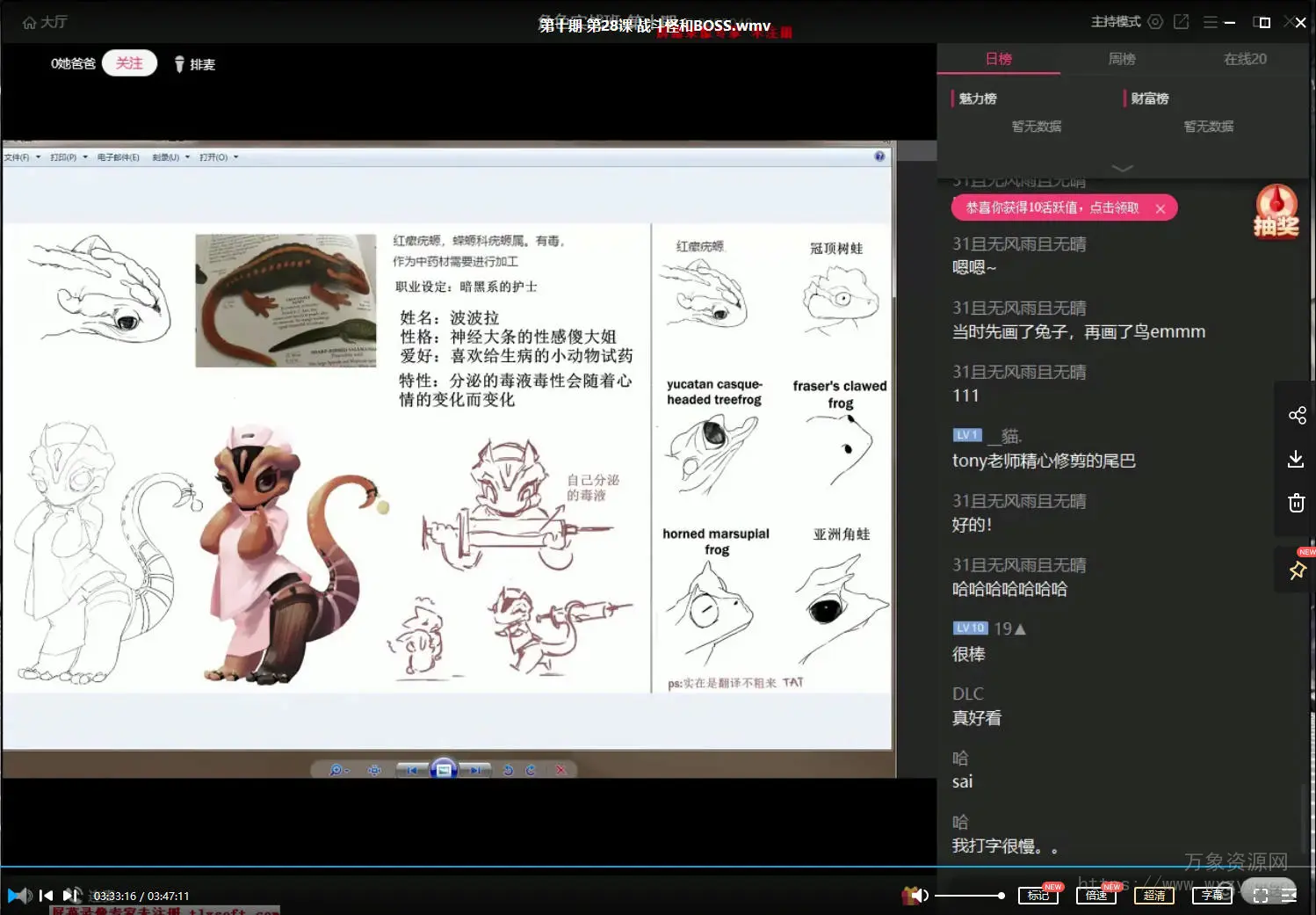1316x915 pixels.
Task: Enter fullscreen using the player's fullscreen icon
Action: [x=1260, y=895]
